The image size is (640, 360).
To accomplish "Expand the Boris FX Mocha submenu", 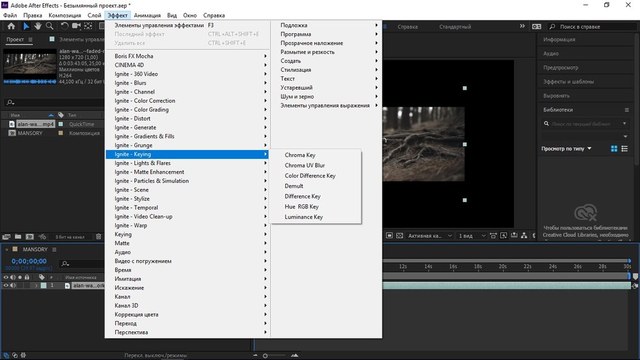I will [x=187, y=56].
